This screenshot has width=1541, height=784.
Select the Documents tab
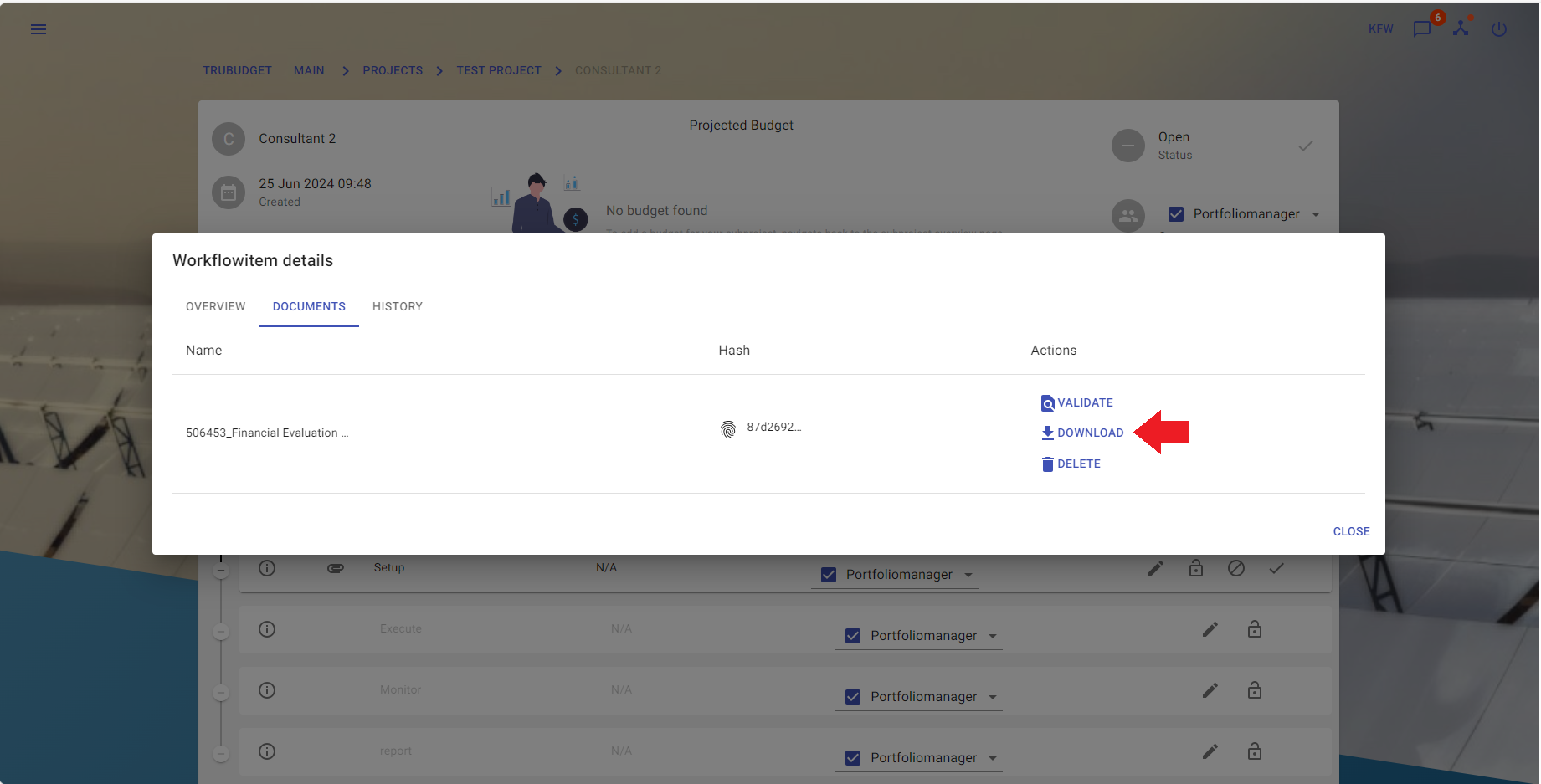click(309, 306)
